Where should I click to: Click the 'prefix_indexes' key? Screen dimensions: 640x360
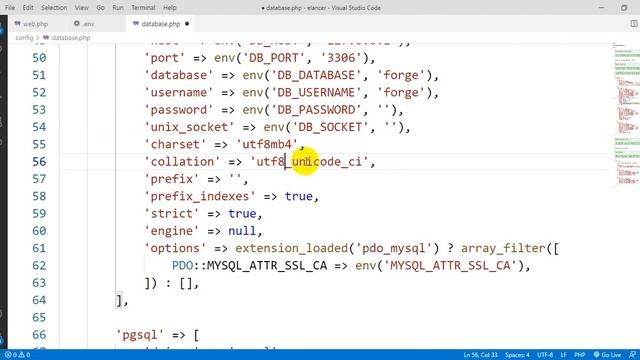point(200,196)
